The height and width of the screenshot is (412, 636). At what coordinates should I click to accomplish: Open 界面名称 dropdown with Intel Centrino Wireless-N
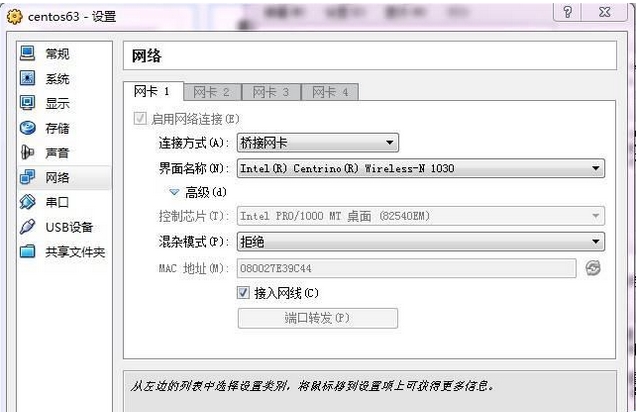pyautogui.click(x=421, y=168)
